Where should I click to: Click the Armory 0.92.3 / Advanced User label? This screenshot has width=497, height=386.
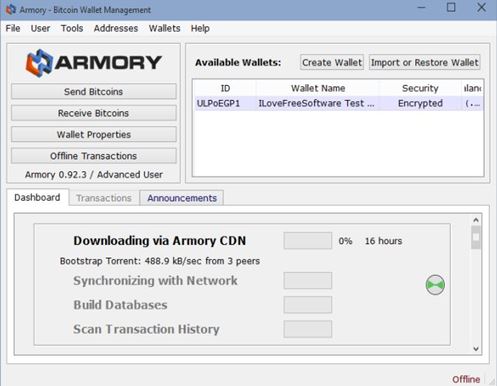94,175
